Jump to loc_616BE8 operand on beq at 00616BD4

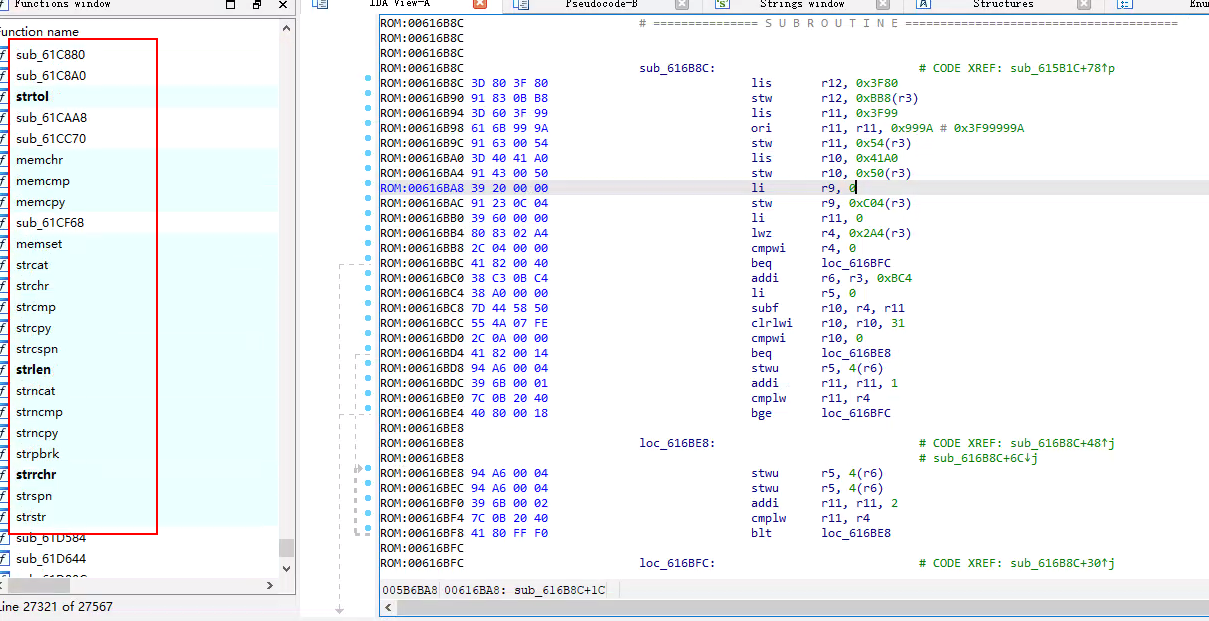click(x=856, y=353)
